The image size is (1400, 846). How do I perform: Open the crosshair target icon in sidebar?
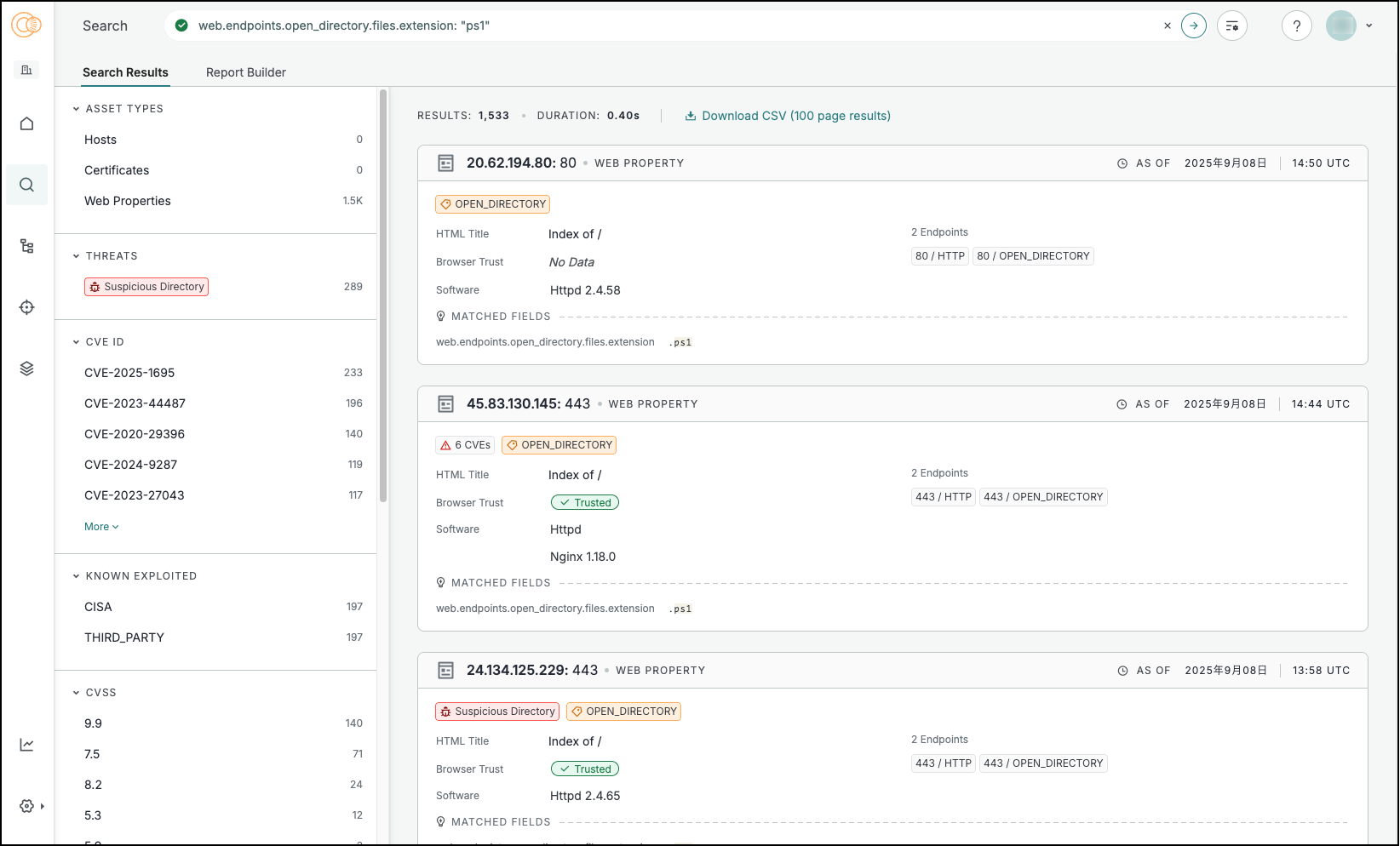(x=26, y=307)
